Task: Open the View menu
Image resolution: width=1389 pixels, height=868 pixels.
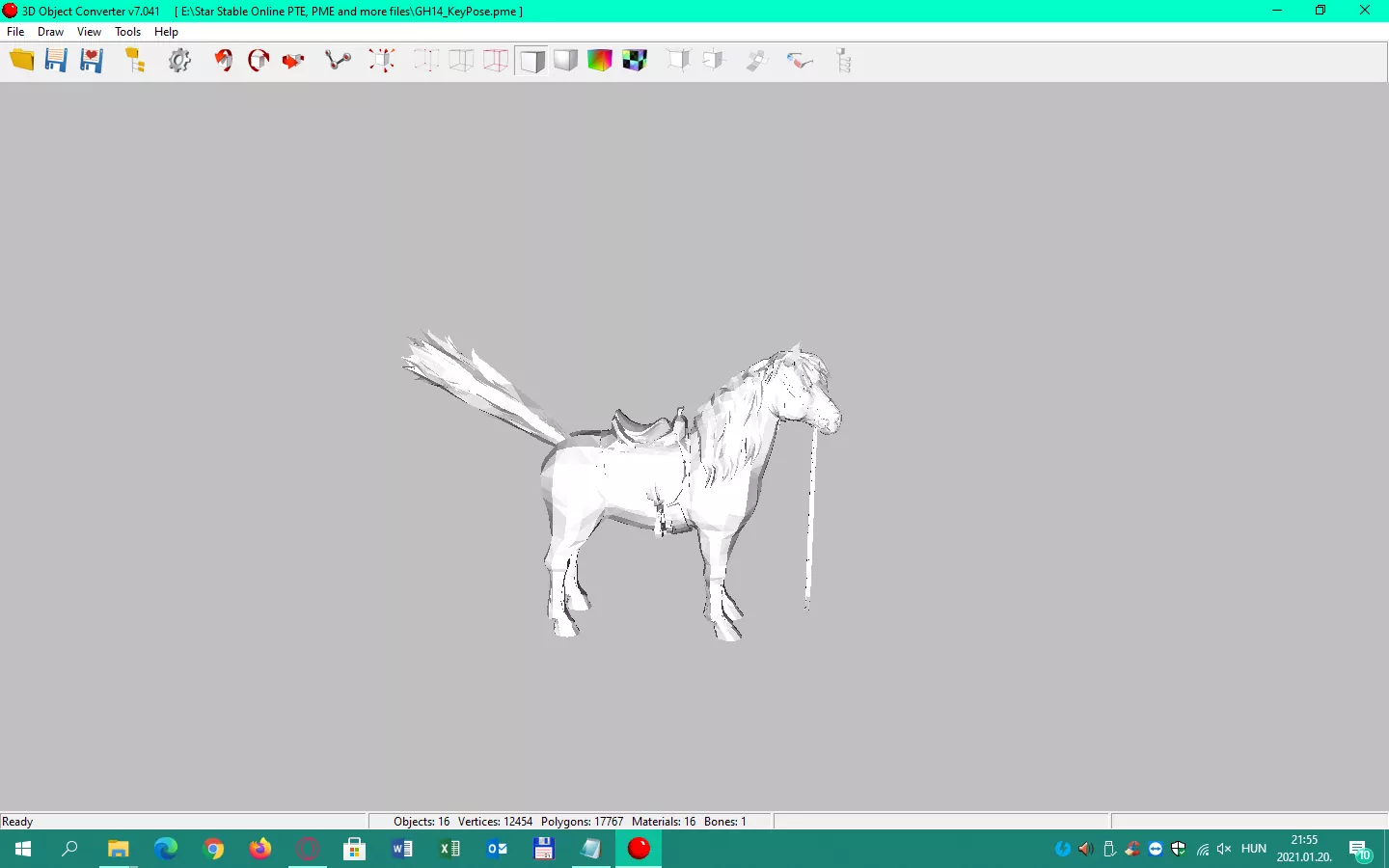Action: (89, 32)
